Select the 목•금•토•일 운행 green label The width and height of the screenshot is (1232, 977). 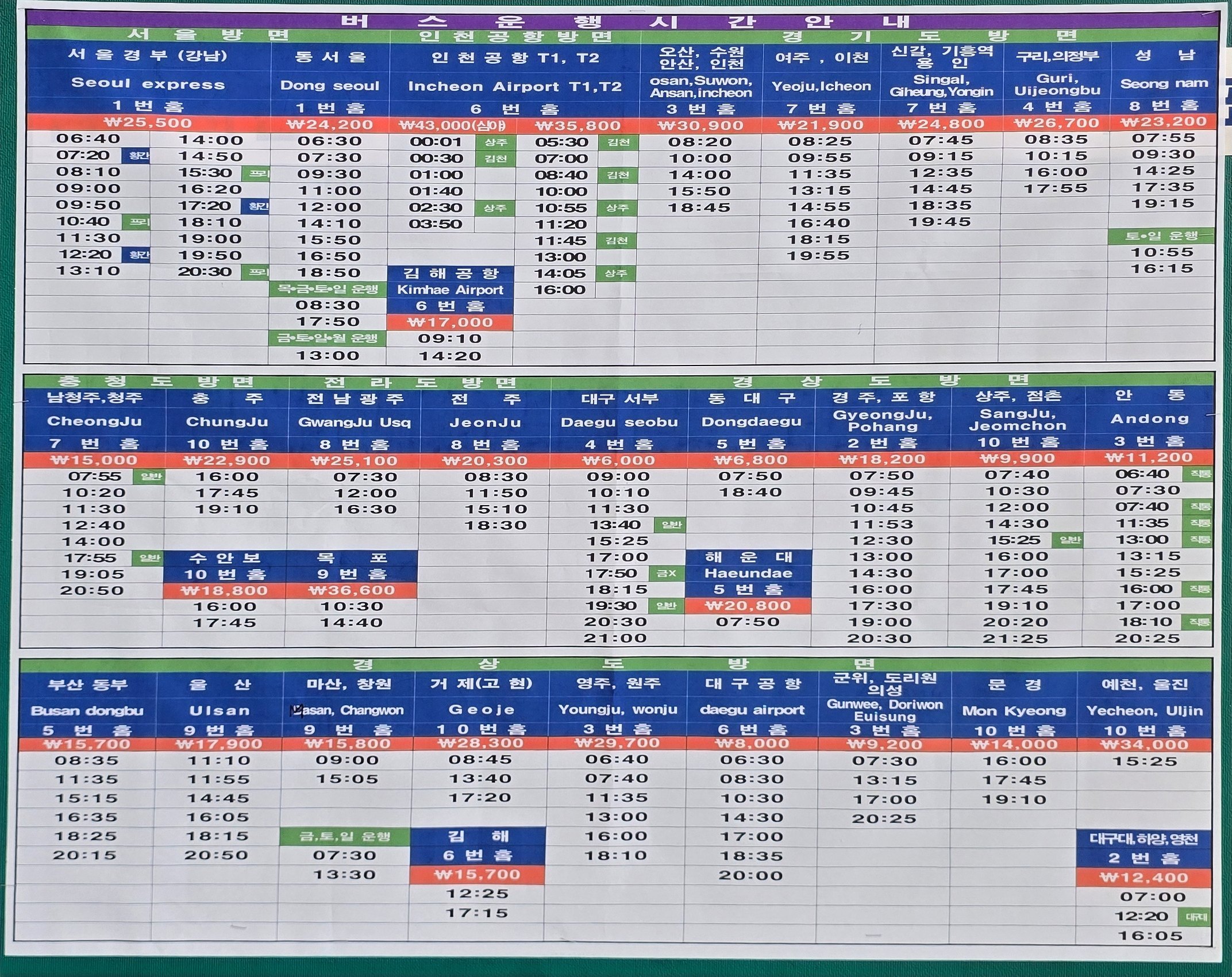tap(327, 289)
